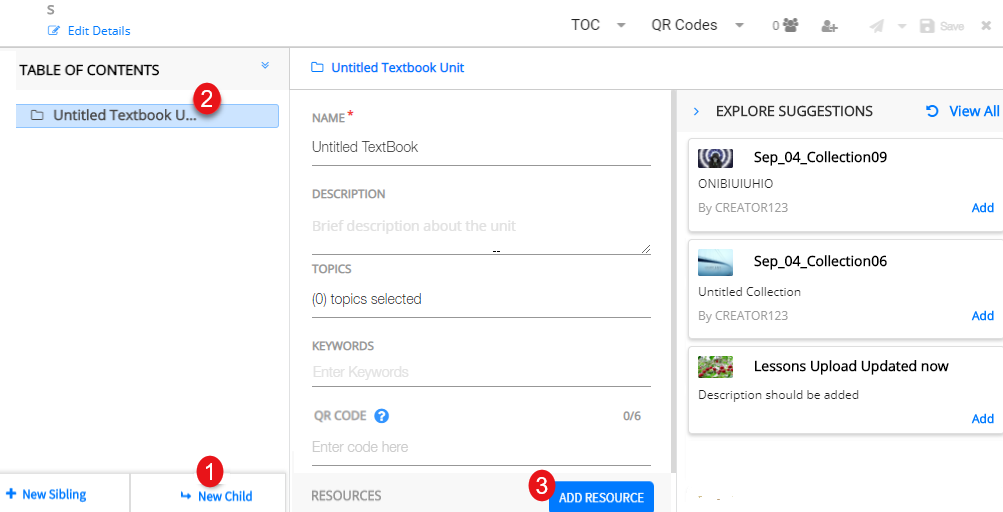Collapse the Table of Contents panel
The image size is (1003, 512).
[x=265, y=66]
